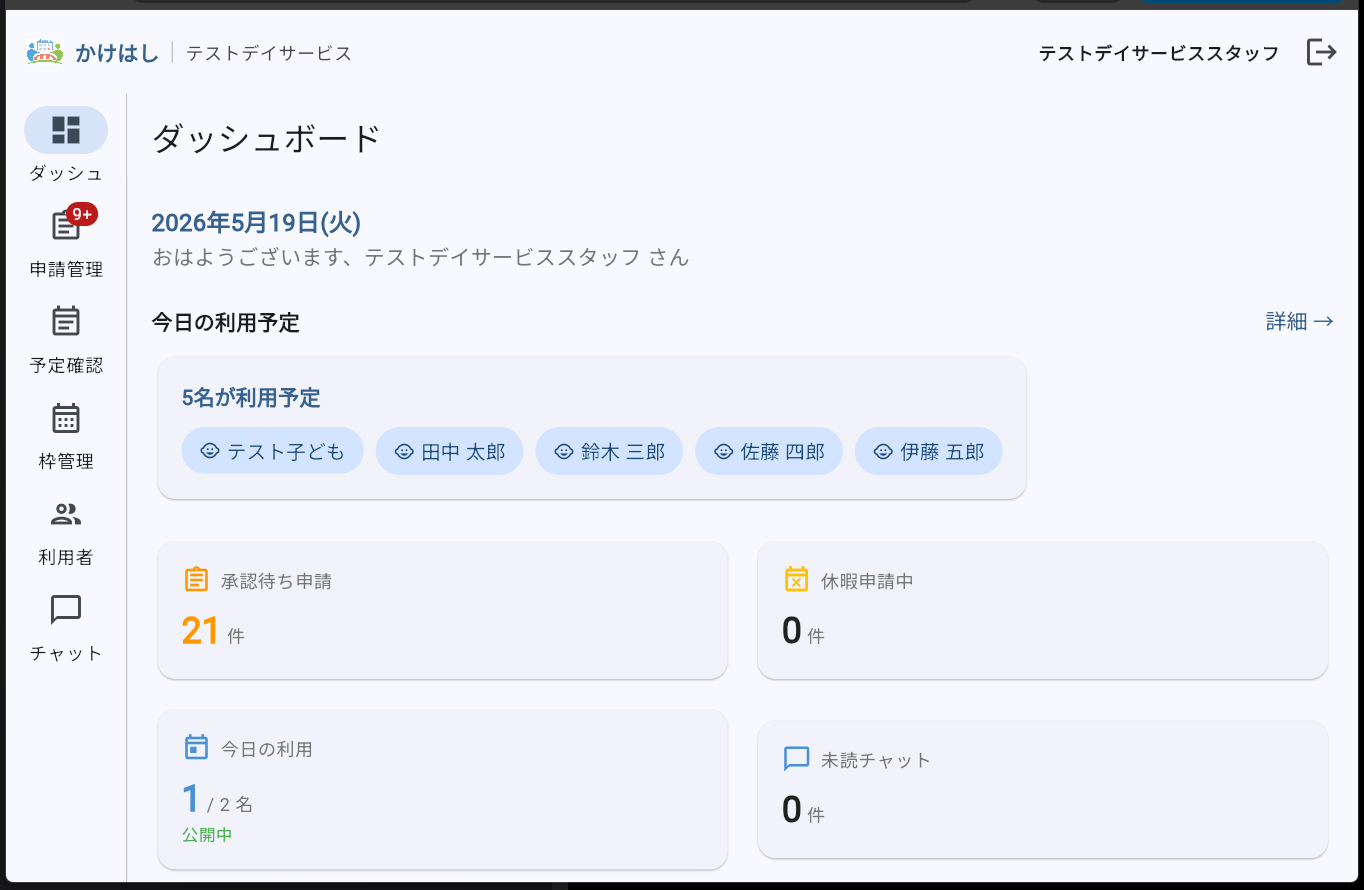1364x890 pixels.
Task: Click the chat bubble icon on 未読チャット card
Action: (x=796, y=759)
